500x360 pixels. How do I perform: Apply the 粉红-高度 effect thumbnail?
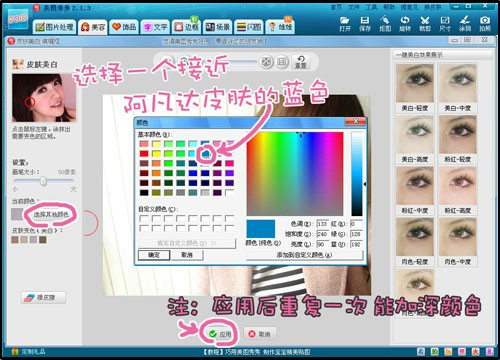coord(457,186)
